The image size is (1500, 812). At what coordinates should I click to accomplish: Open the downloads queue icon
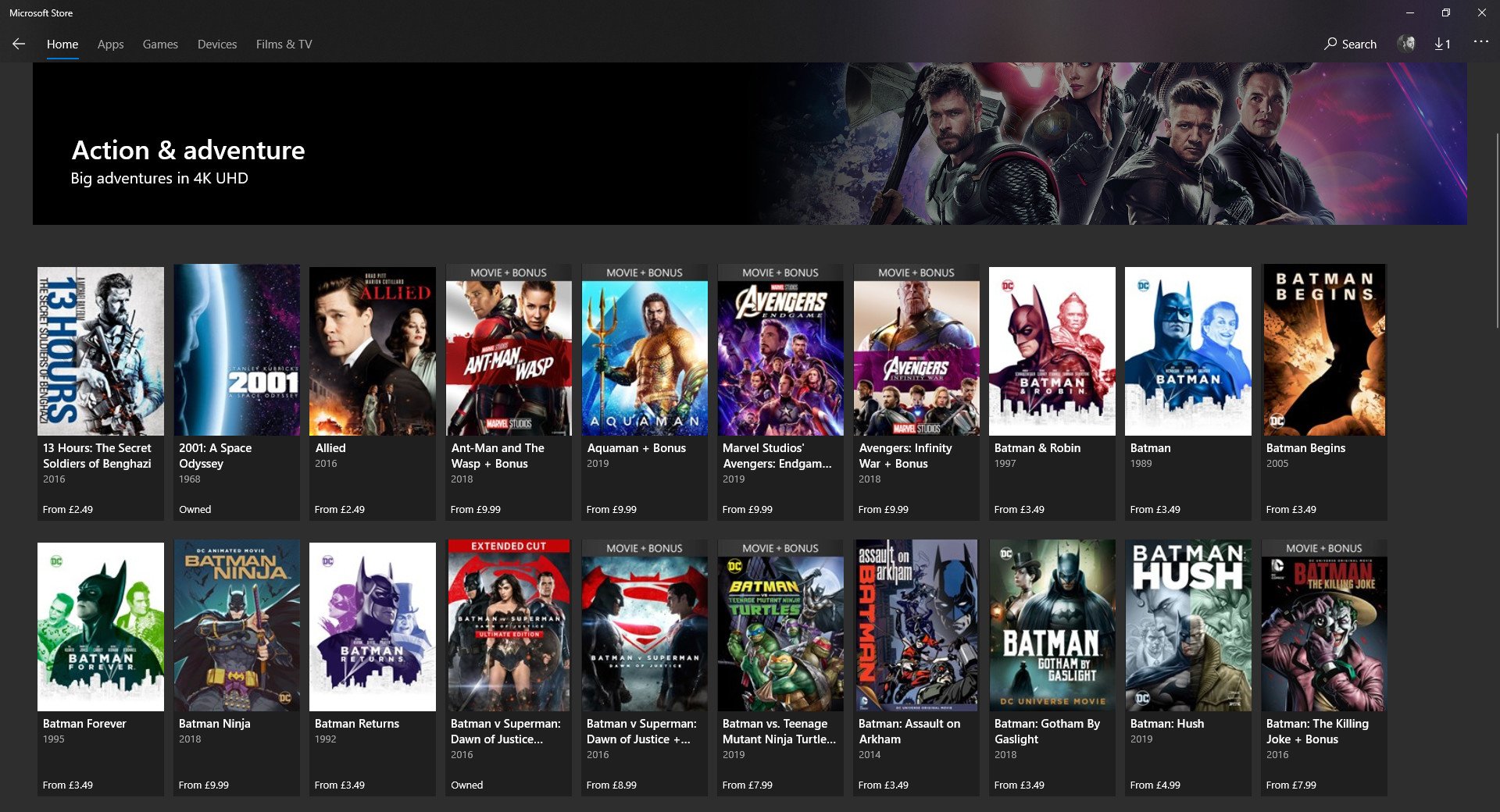click(x=1442, y=45)
